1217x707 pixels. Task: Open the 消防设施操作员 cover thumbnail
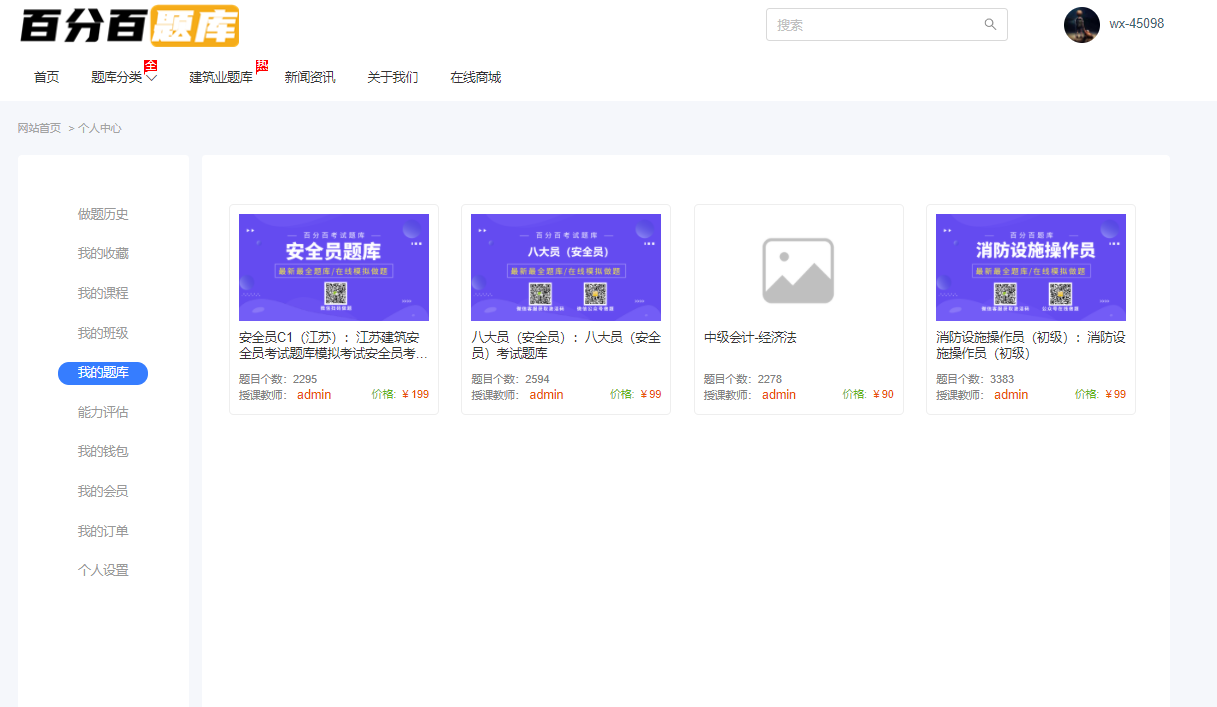coord(1031,267)
